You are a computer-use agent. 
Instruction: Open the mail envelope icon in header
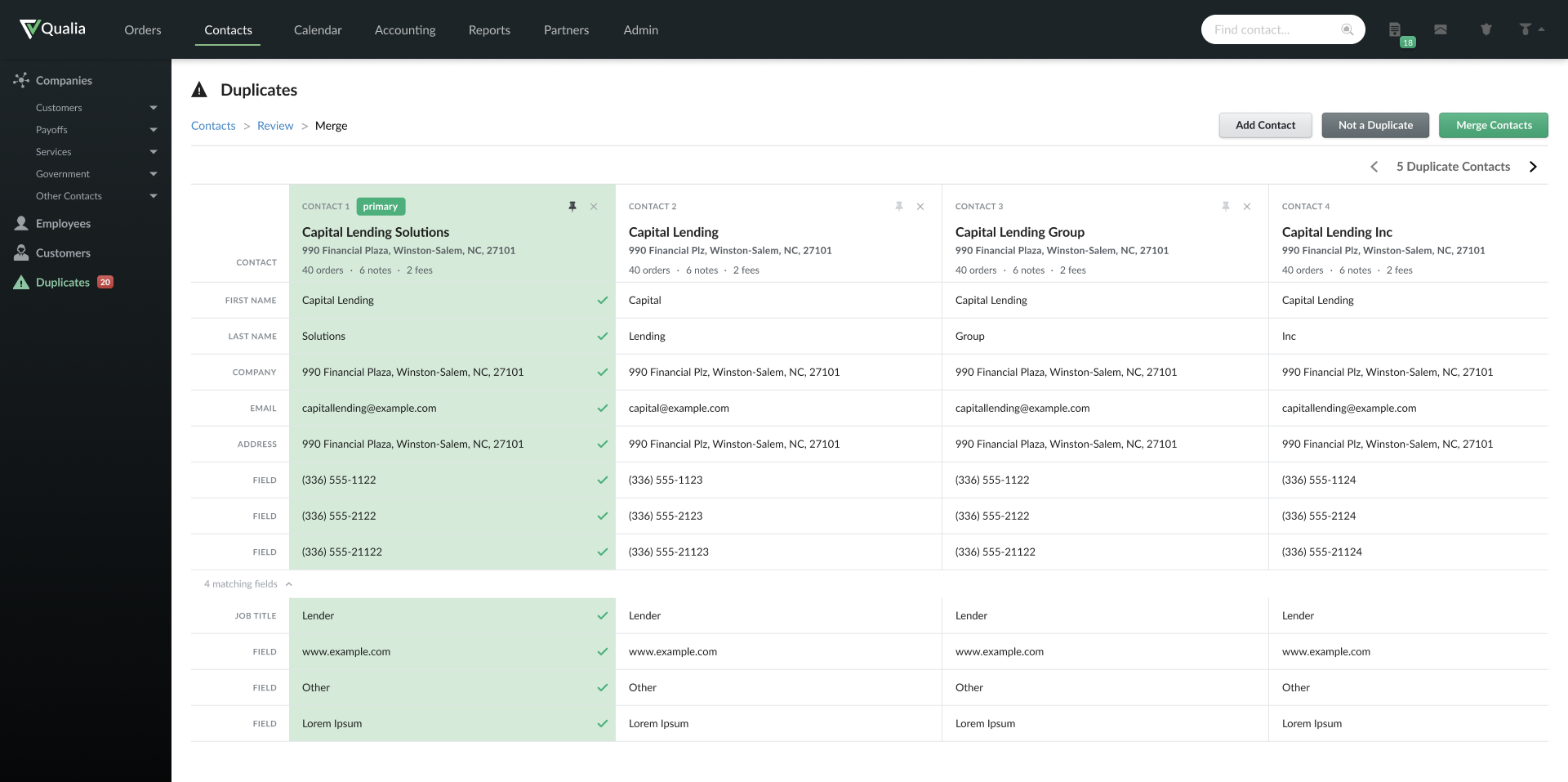pos(1441,29)
